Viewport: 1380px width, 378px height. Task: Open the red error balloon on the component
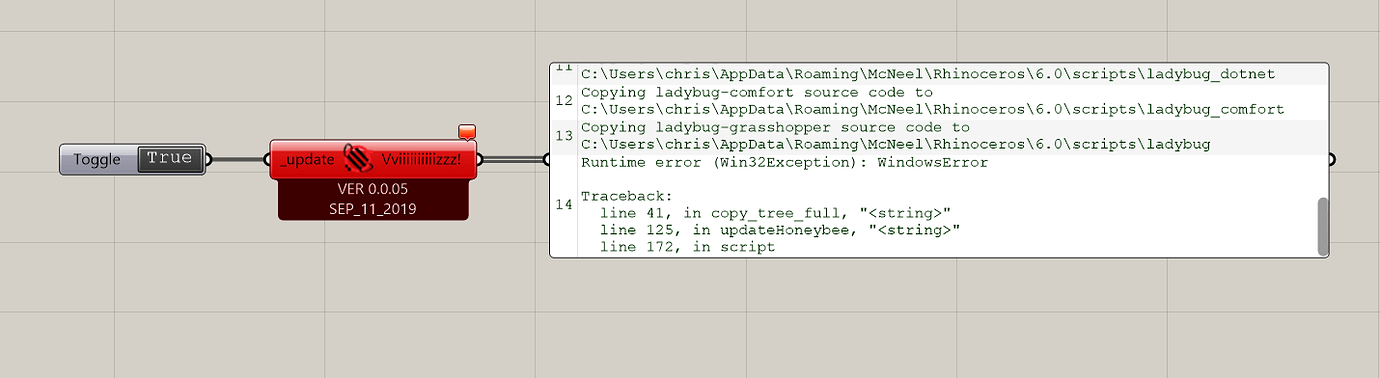coord(467,132)
